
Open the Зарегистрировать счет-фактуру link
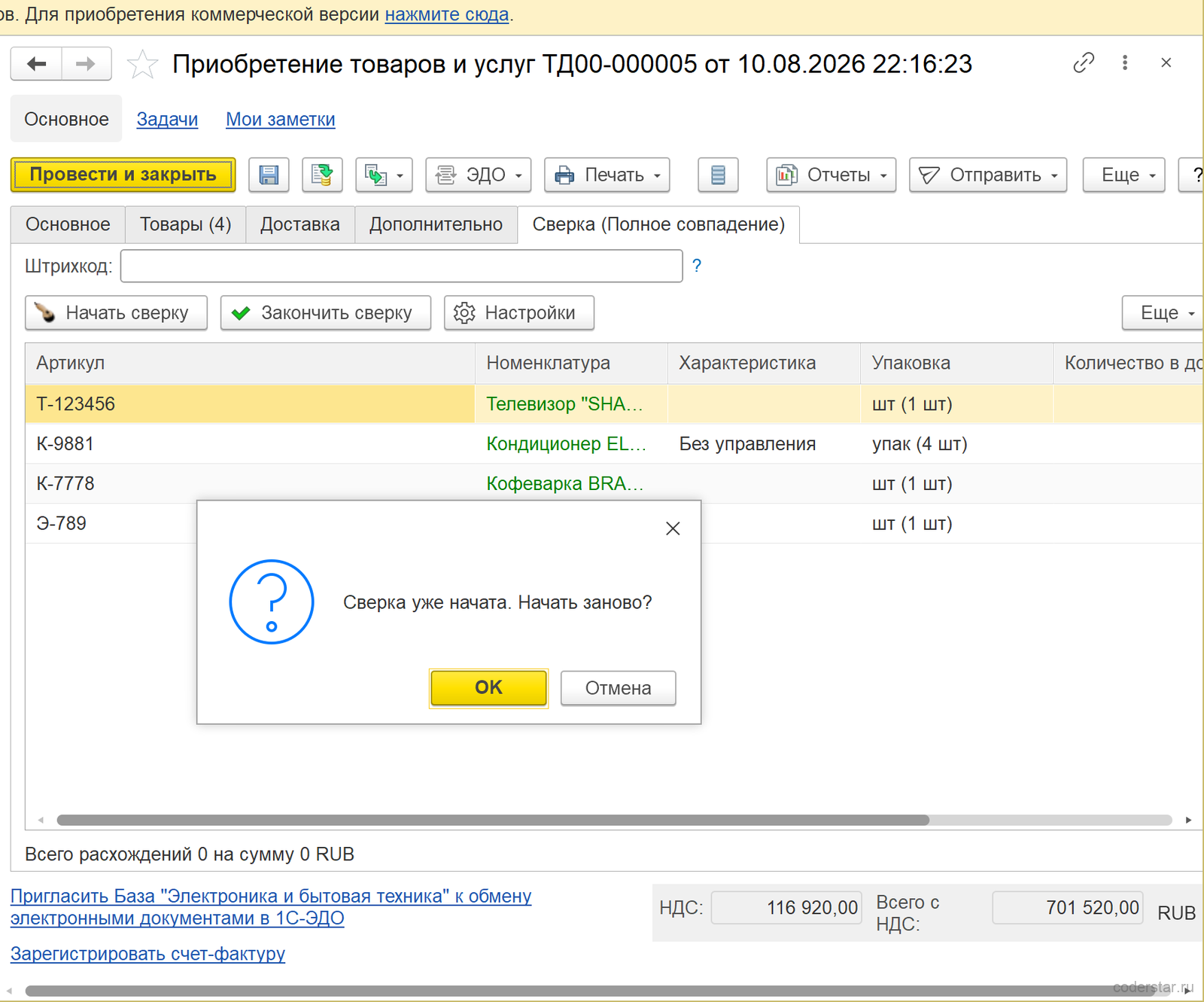coord(147,954)
